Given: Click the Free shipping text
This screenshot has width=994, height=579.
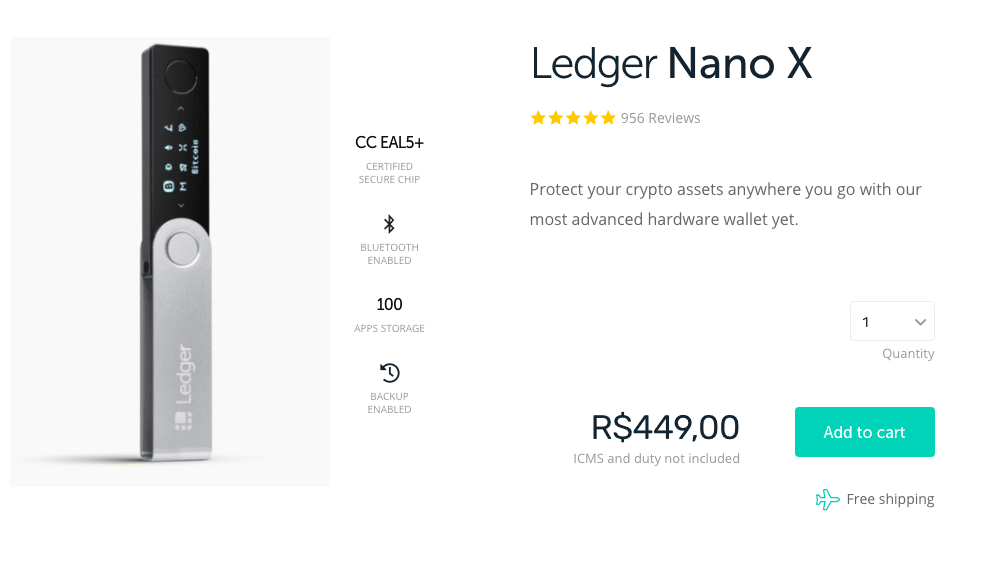Looking at the screenshot, I should tap(890, 499).
